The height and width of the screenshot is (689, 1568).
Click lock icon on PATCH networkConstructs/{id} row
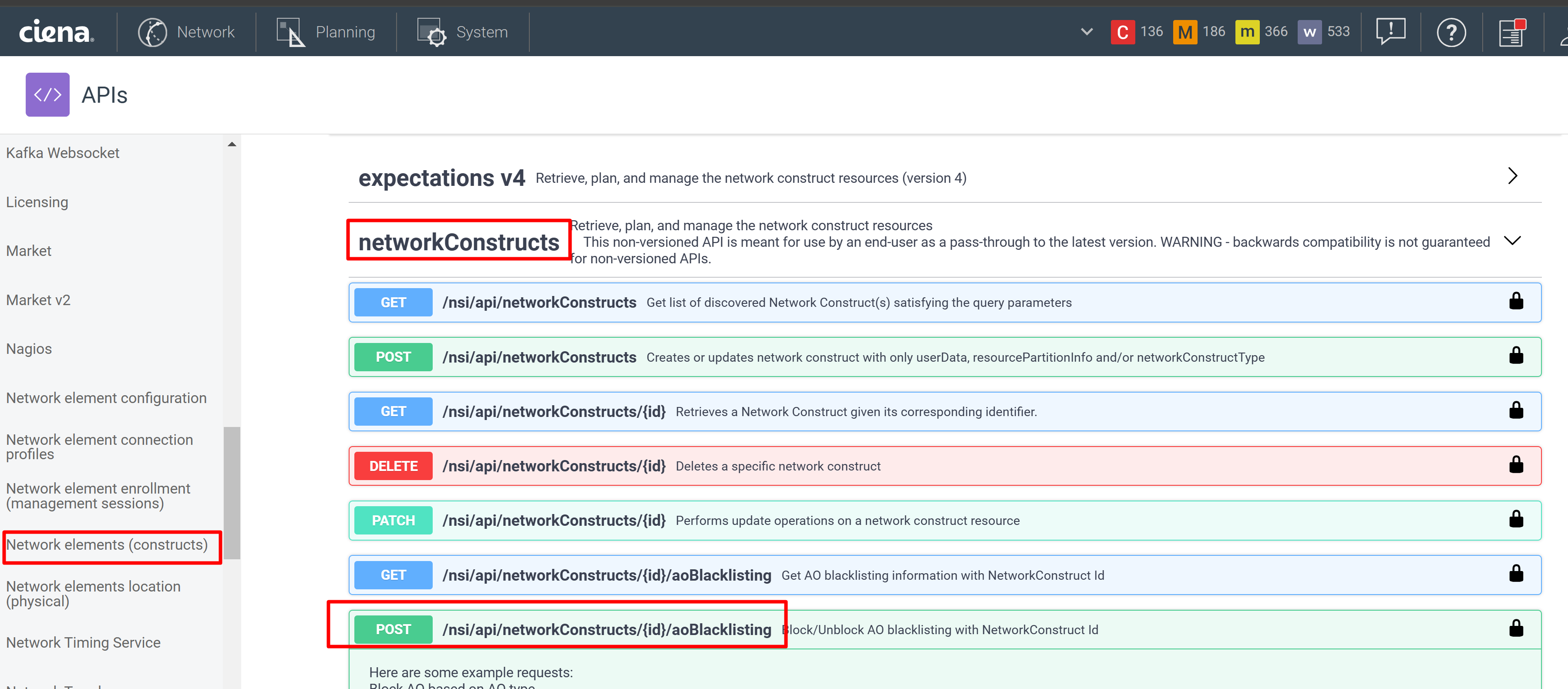tap(1516, 519)
